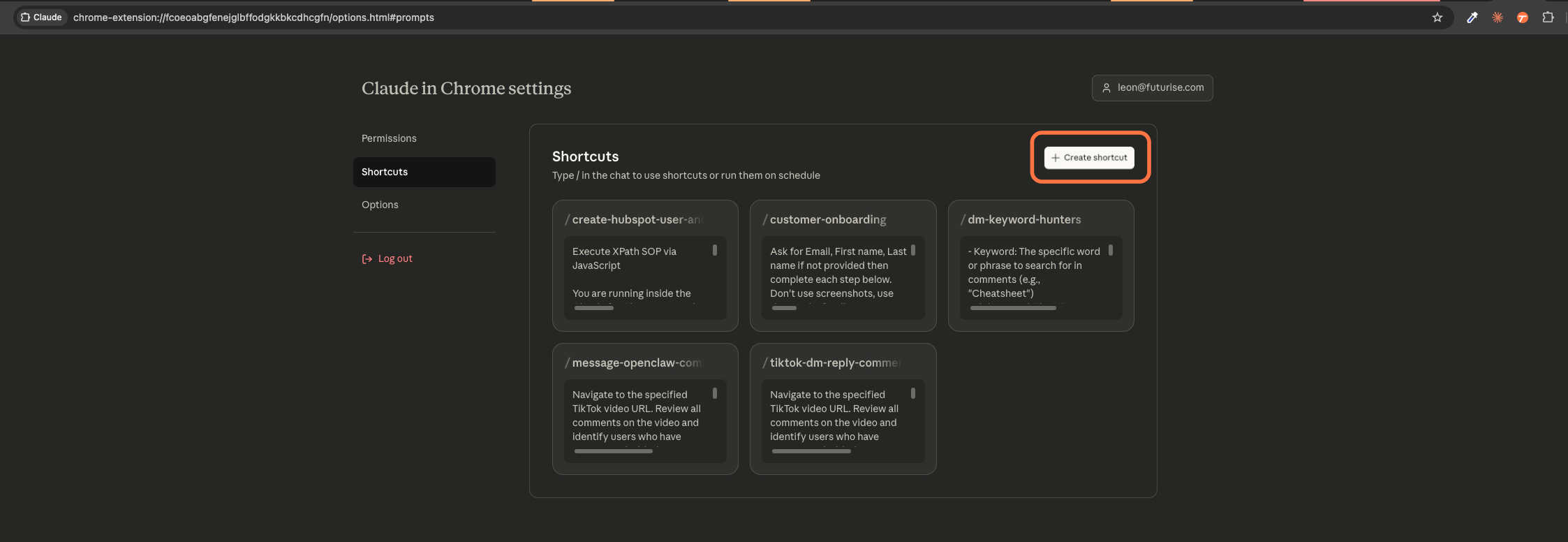Image resolution: width=1568 pixels, height=542 pixels.
Task: Click the horizontal scrollbar in the customer-onboarding card
Action: 785,308
